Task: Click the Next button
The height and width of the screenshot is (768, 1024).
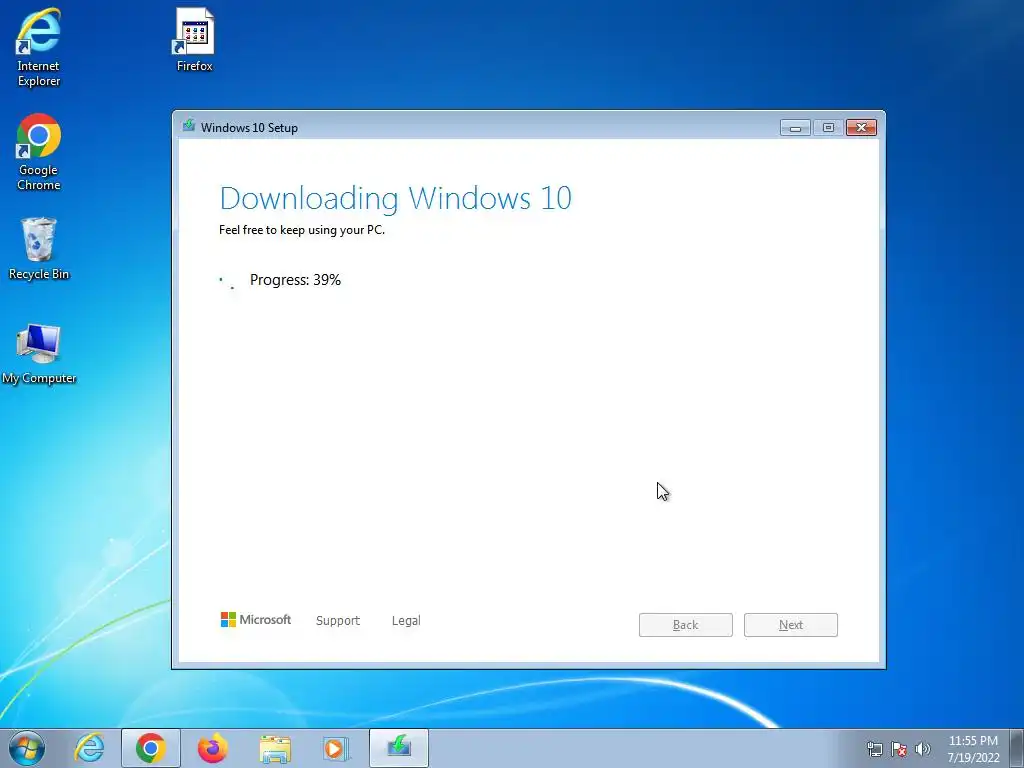Action: [791, 625]
